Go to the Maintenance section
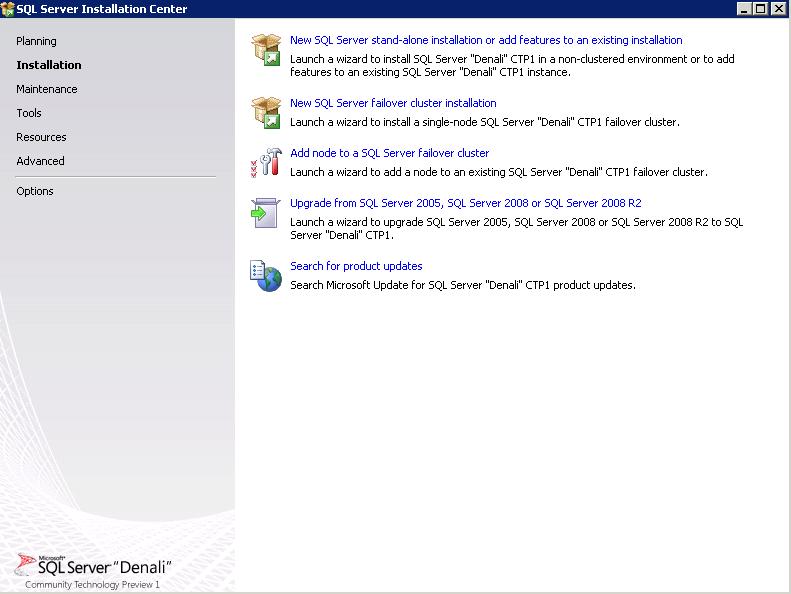The image size is (791, 594). pyautogui.click(x=47, y=89)
